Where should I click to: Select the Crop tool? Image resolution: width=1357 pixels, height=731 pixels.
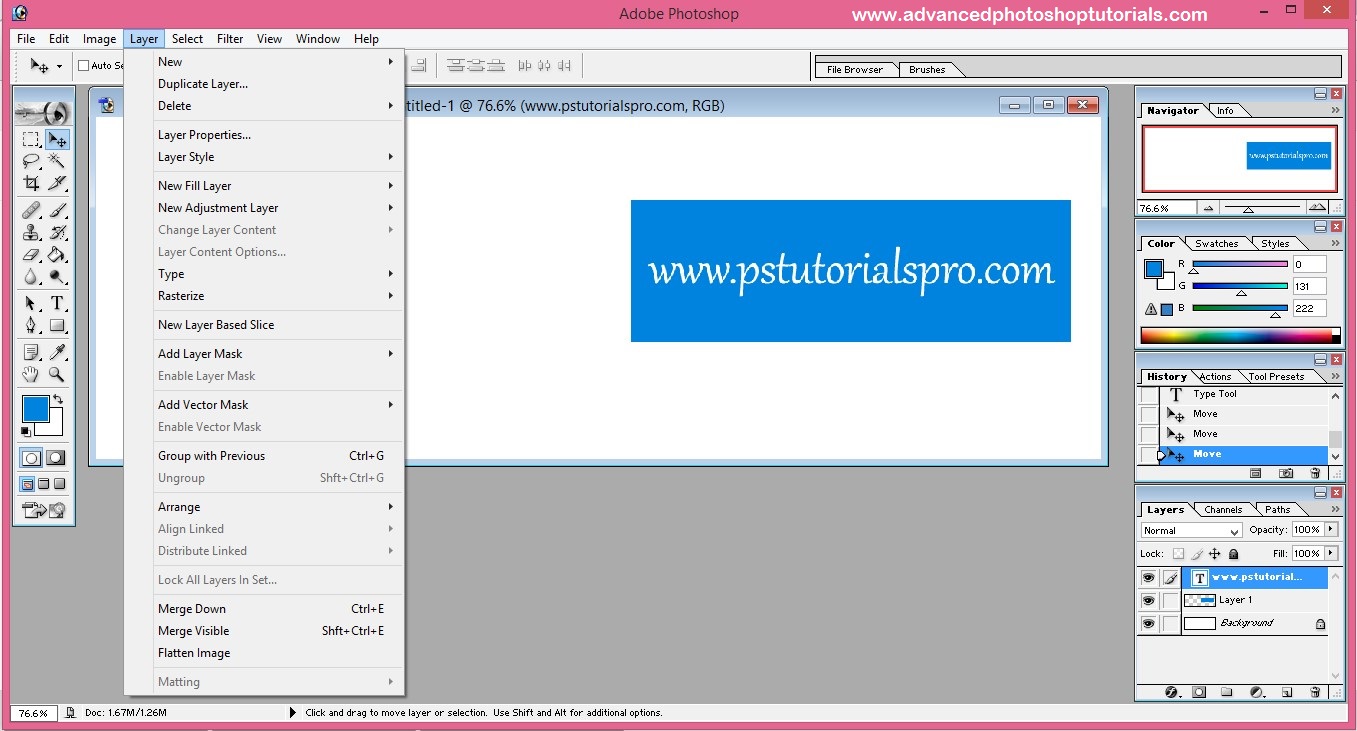pos(31,184)
